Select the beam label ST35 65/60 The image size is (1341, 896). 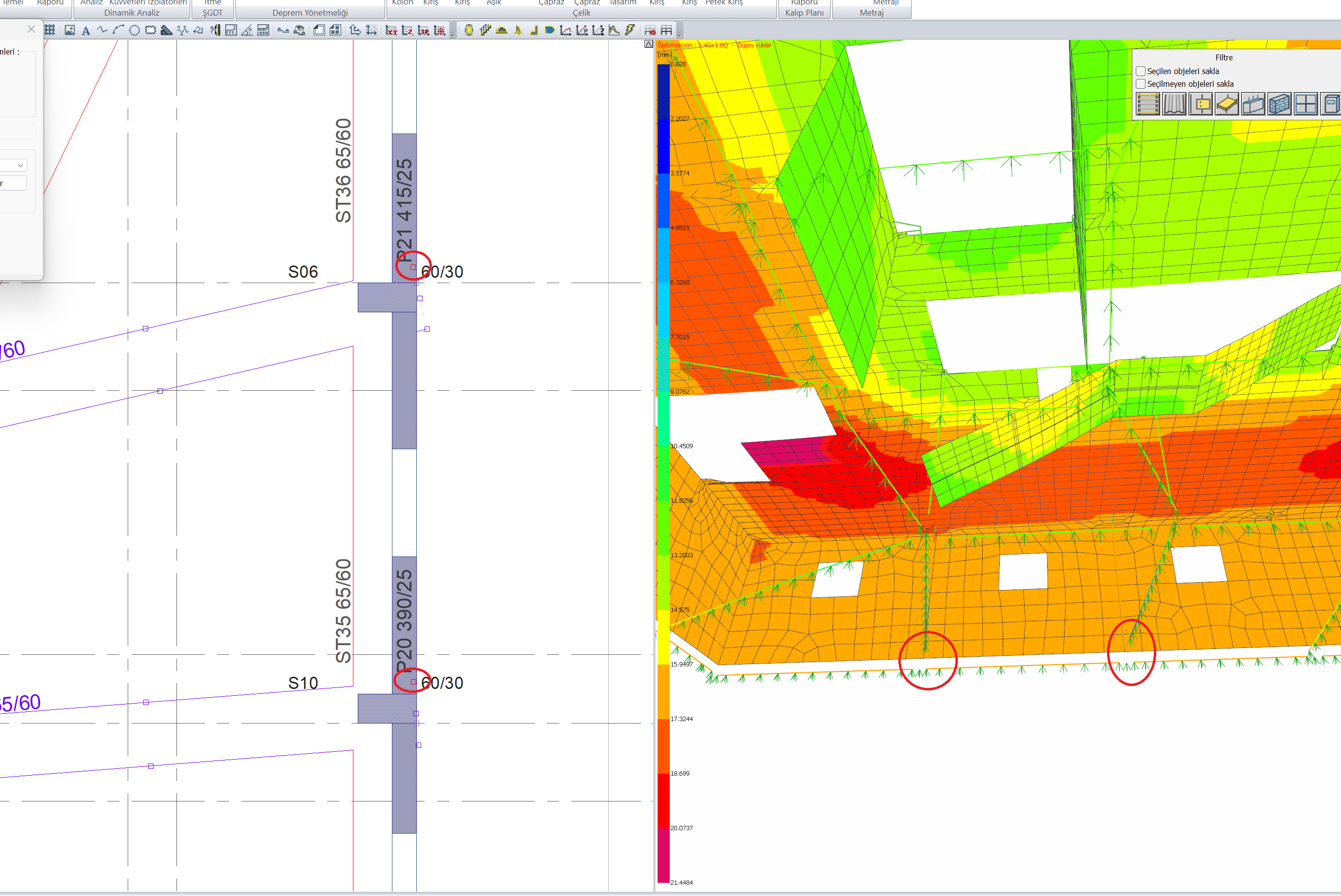pos(343,611)
